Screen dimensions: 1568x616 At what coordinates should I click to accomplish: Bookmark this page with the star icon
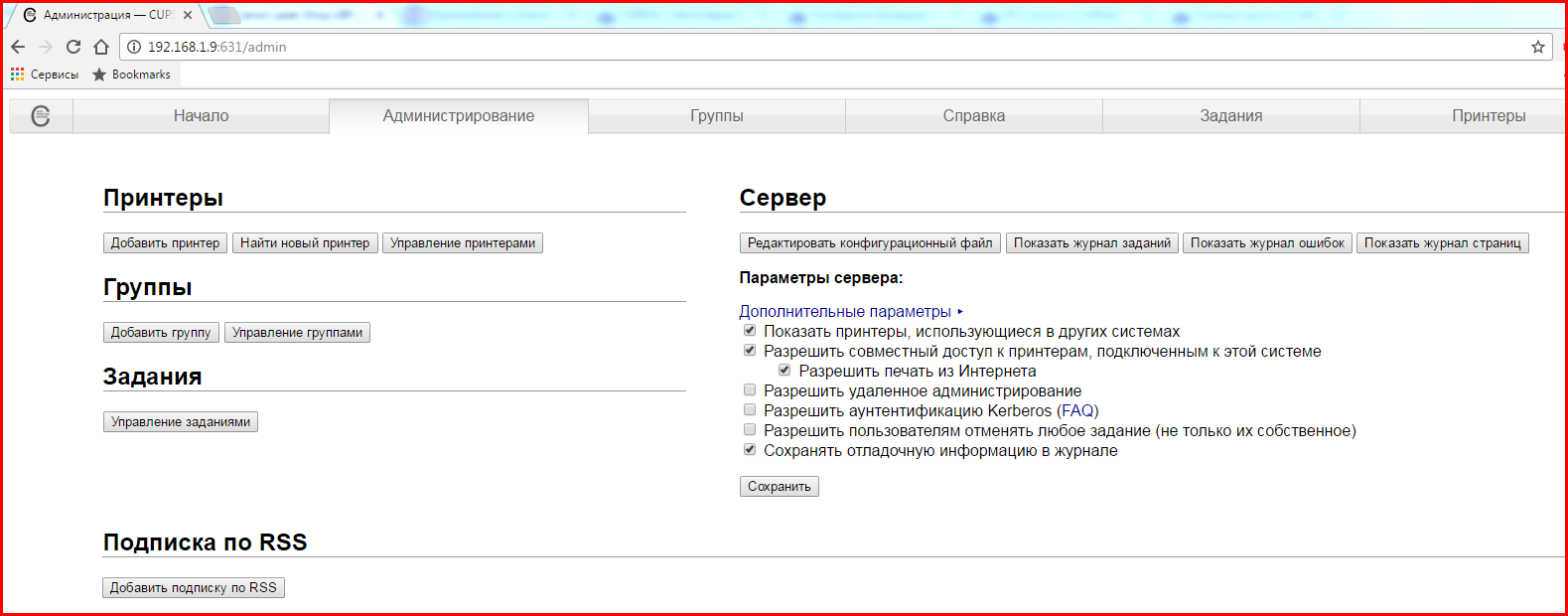[1537, 47]
